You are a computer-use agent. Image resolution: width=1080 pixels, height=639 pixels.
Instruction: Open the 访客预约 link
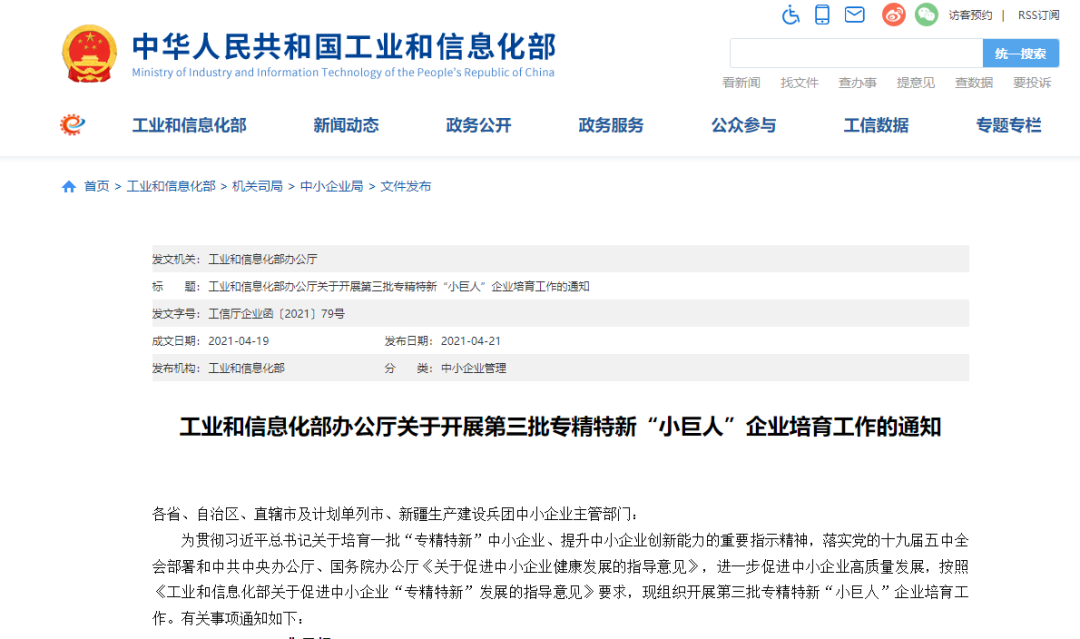[x=970, y=15]
